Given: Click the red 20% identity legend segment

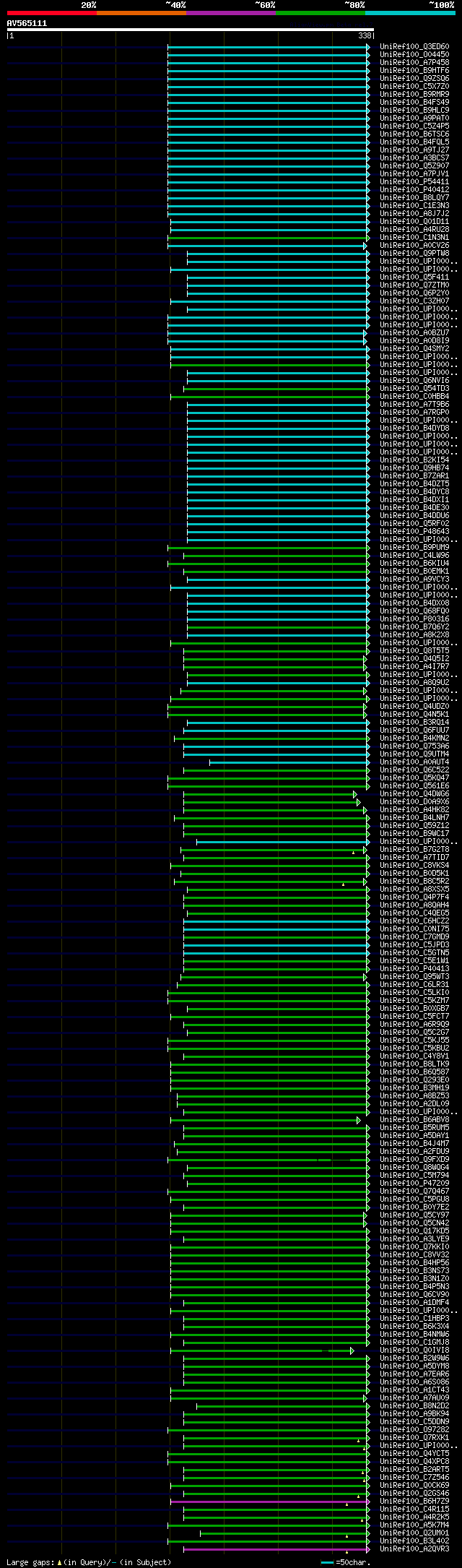Looking at the screenshot, I should [x=52, y=13].
